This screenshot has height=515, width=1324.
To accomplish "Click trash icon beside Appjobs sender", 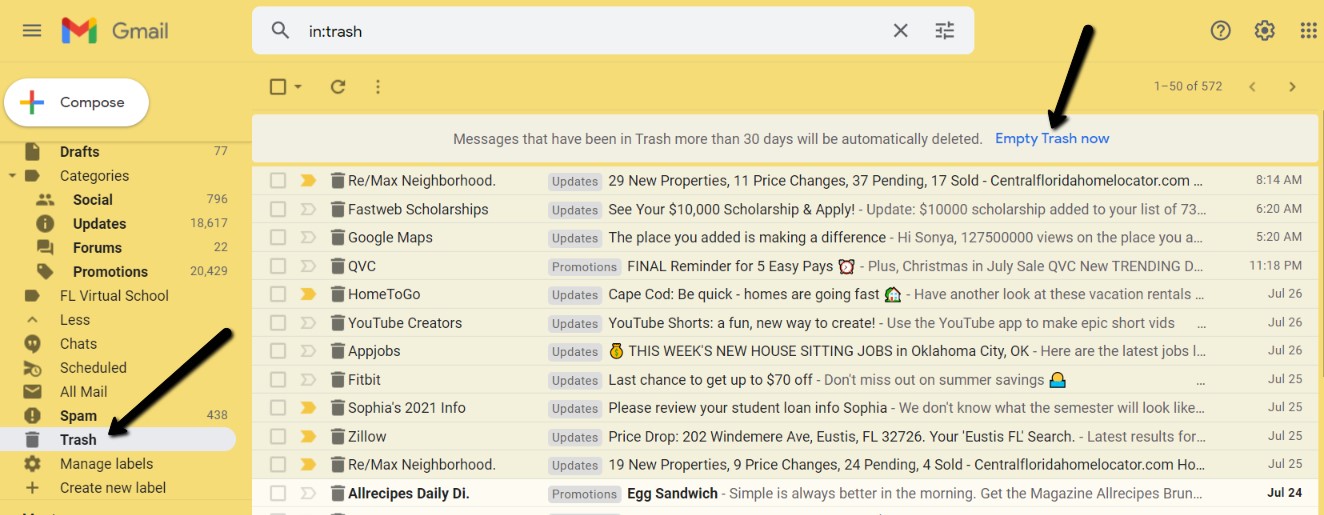I will click(x=336, y=351).
